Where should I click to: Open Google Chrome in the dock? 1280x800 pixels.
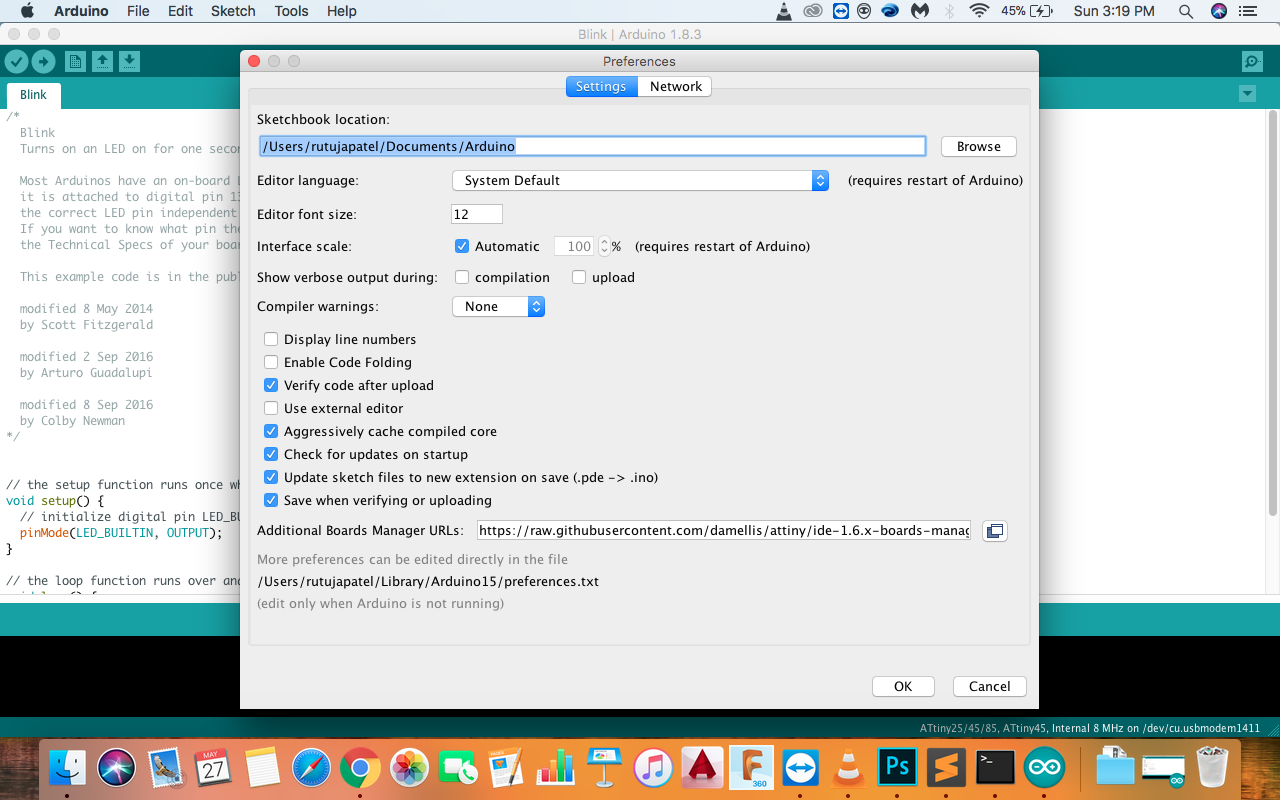360,768
